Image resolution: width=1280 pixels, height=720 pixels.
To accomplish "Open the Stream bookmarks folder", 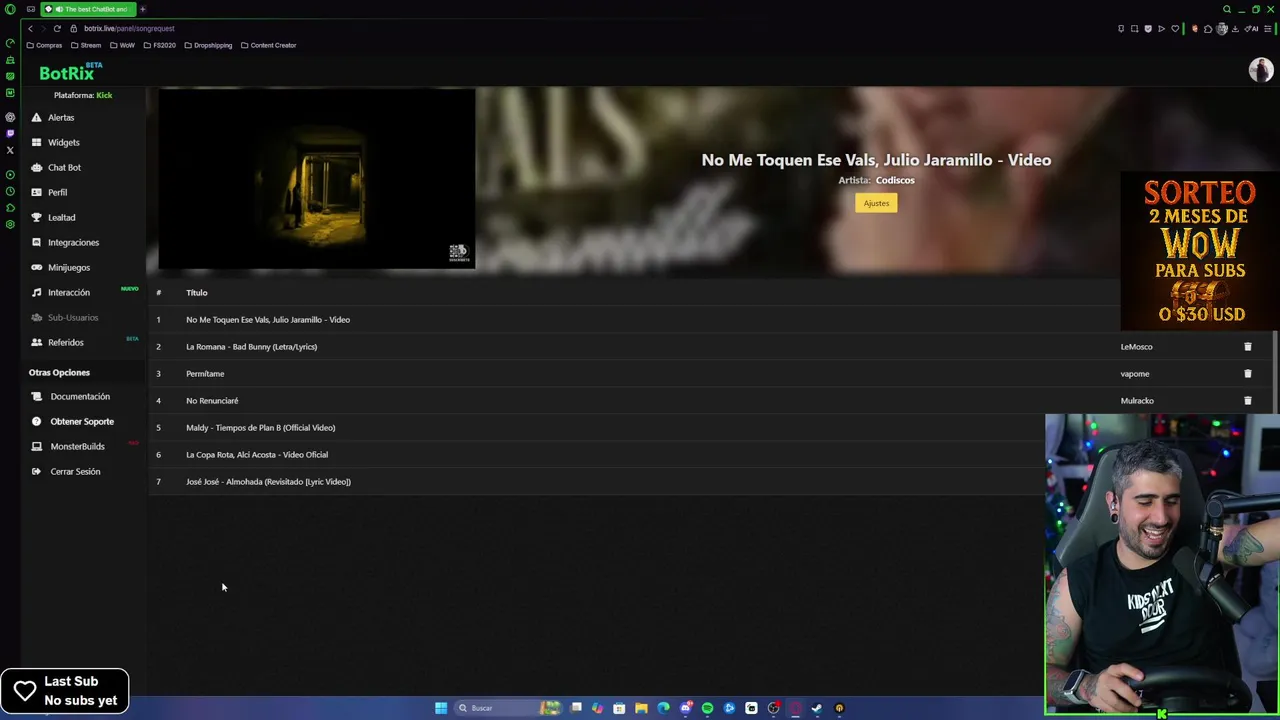I will pos(86,45).
